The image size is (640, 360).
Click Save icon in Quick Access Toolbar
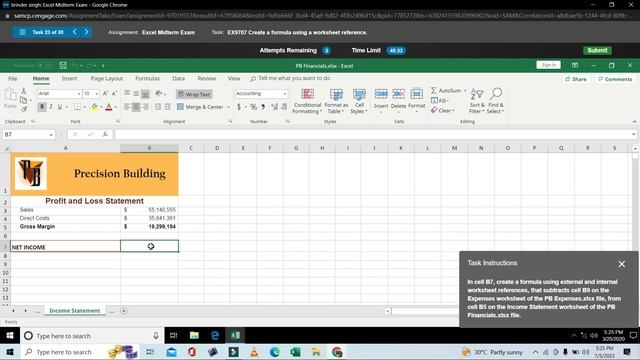click(x=63, y=65)
